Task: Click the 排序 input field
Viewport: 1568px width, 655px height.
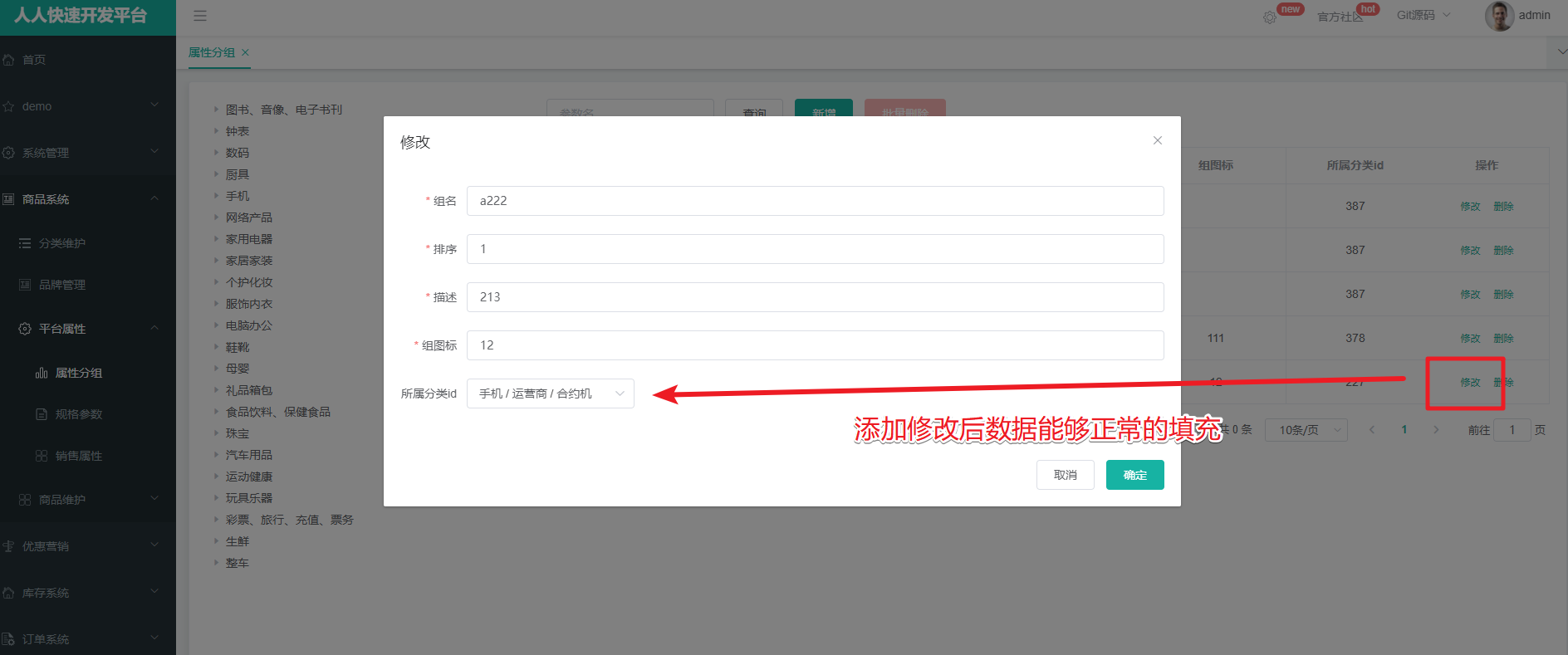Action: pos(815,249)
